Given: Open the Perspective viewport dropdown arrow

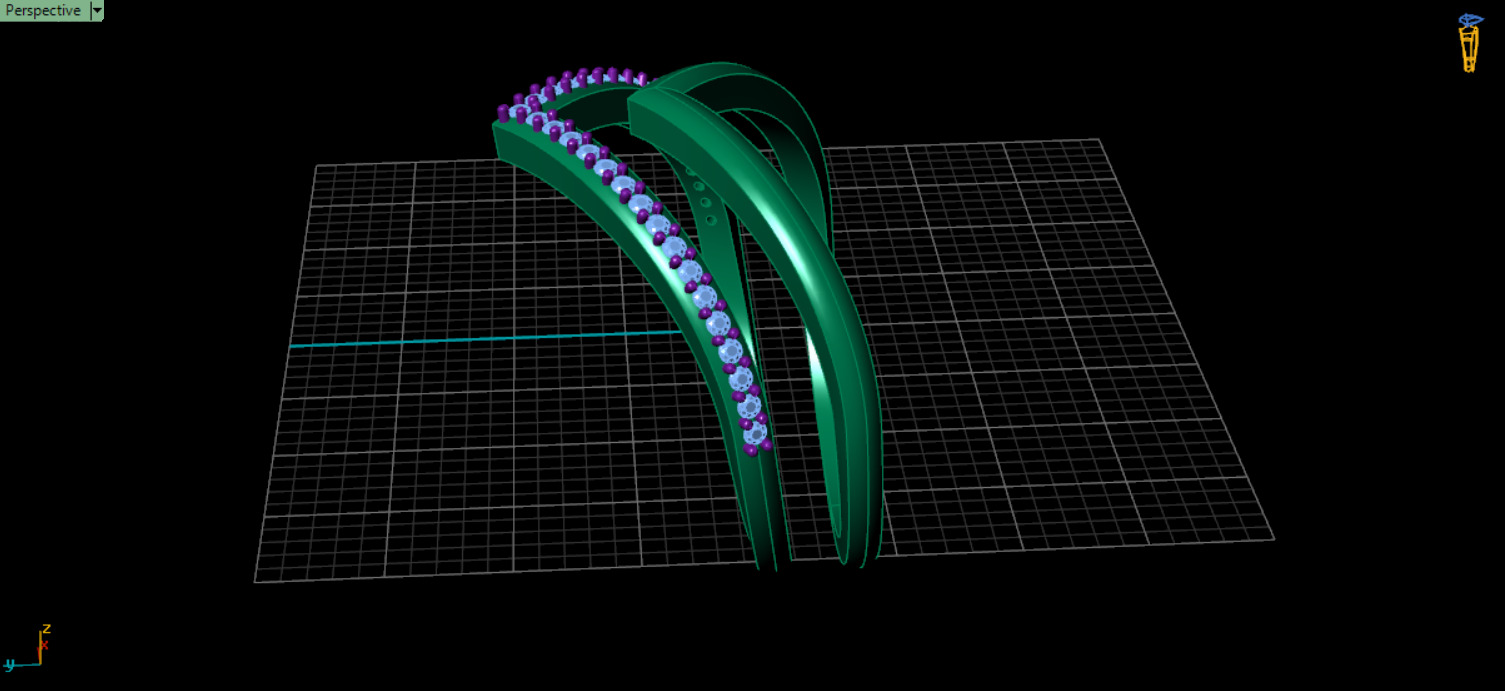Looking at the screenshot, I should pos(97,11).
